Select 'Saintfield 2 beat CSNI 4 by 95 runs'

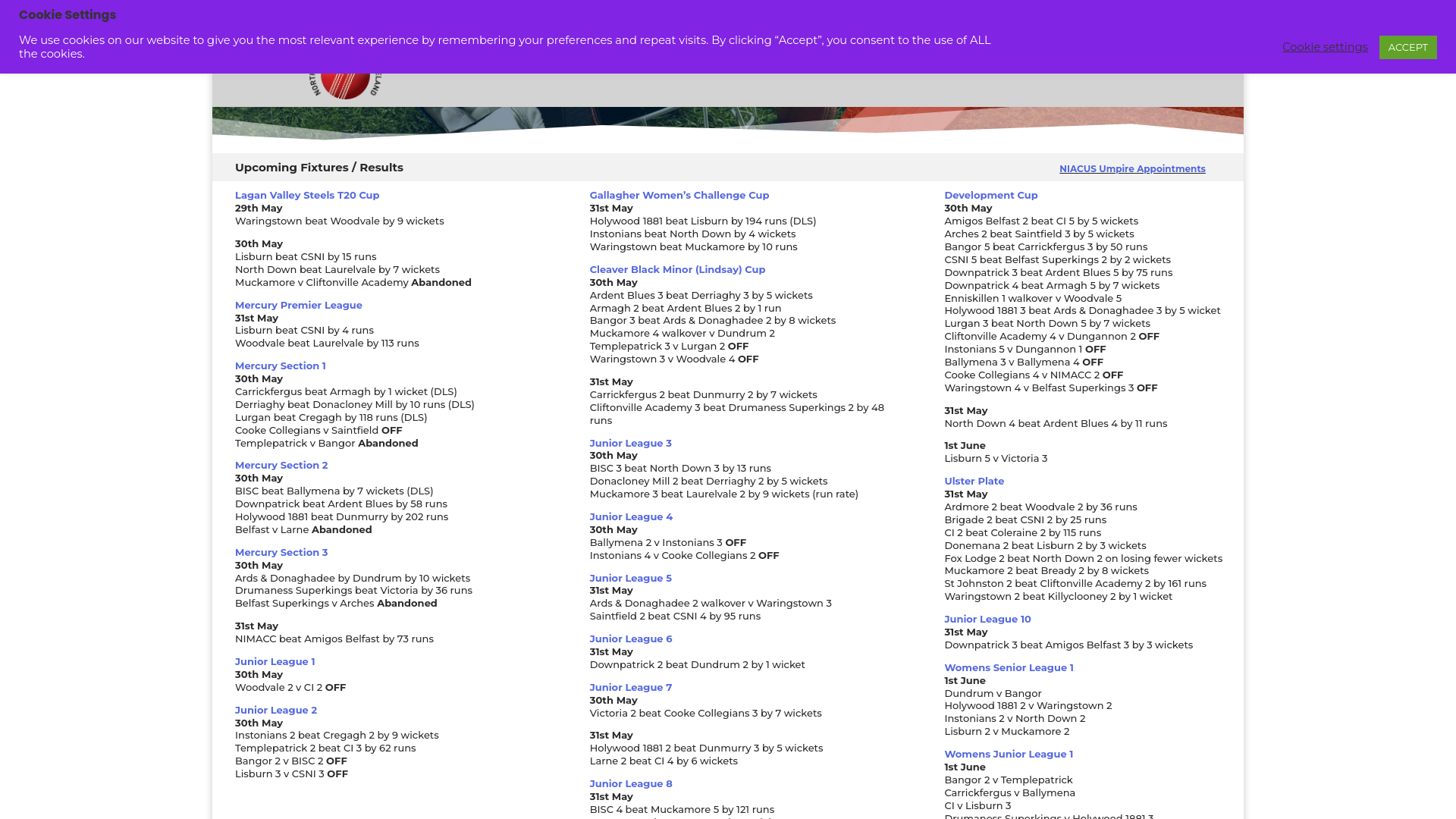pyautogui.click(x=675, y=617)
